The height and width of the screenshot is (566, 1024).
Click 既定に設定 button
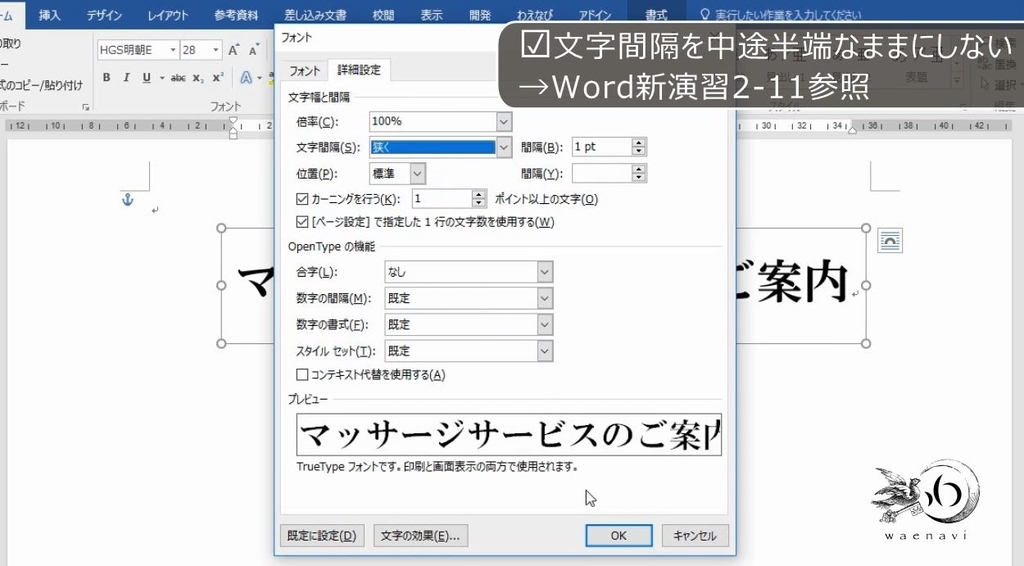tap(322, 535)
